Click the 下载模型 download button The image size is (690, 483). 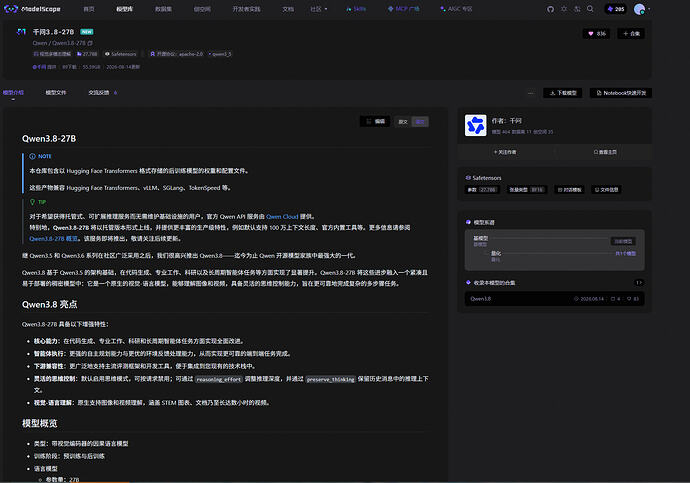pos(563,93)
